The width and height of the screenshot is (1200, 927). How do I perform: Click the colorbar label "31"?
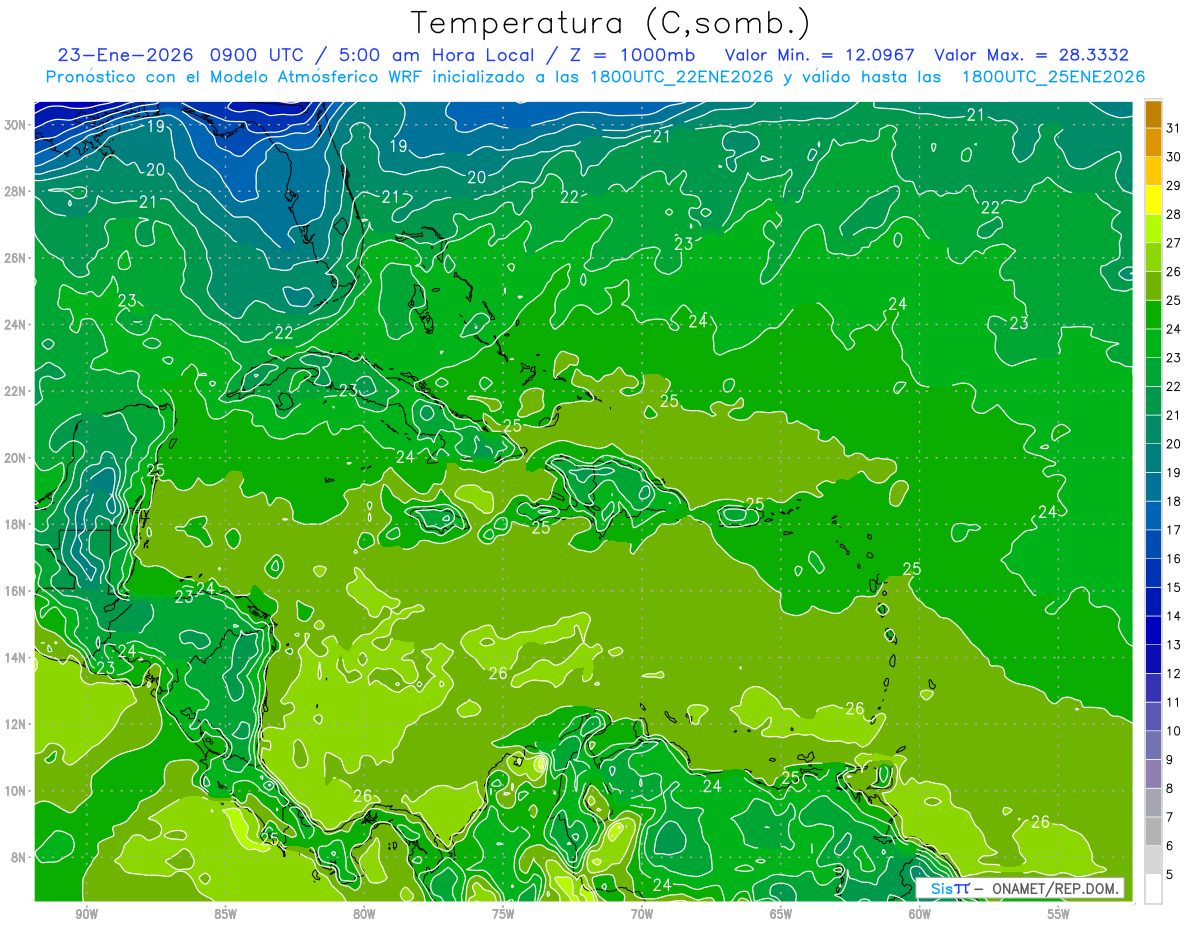click(1174, 128)
